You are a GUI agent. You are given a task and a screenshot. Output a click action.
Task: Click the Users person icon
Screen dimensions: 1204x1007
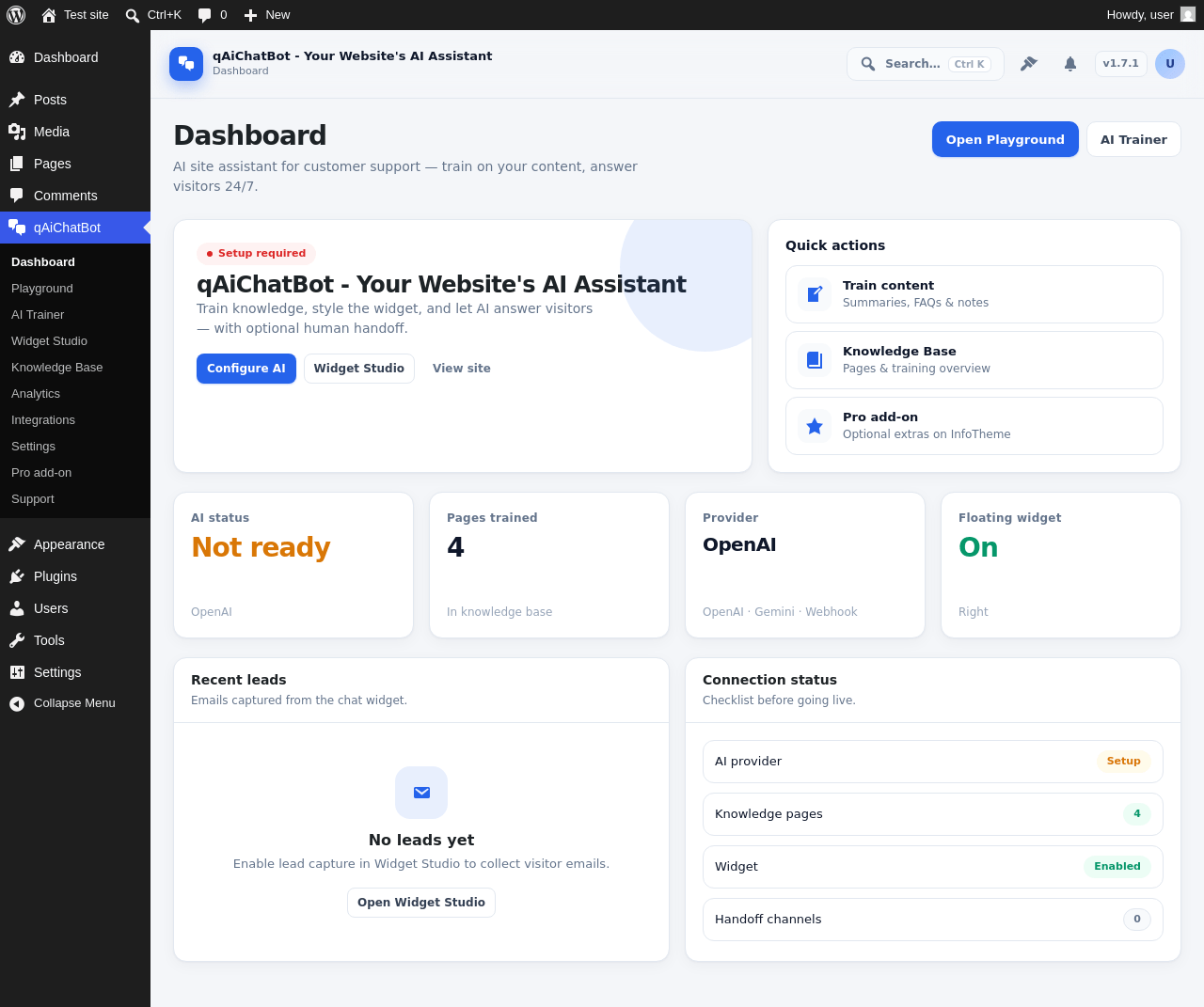(x=17, y=608)
